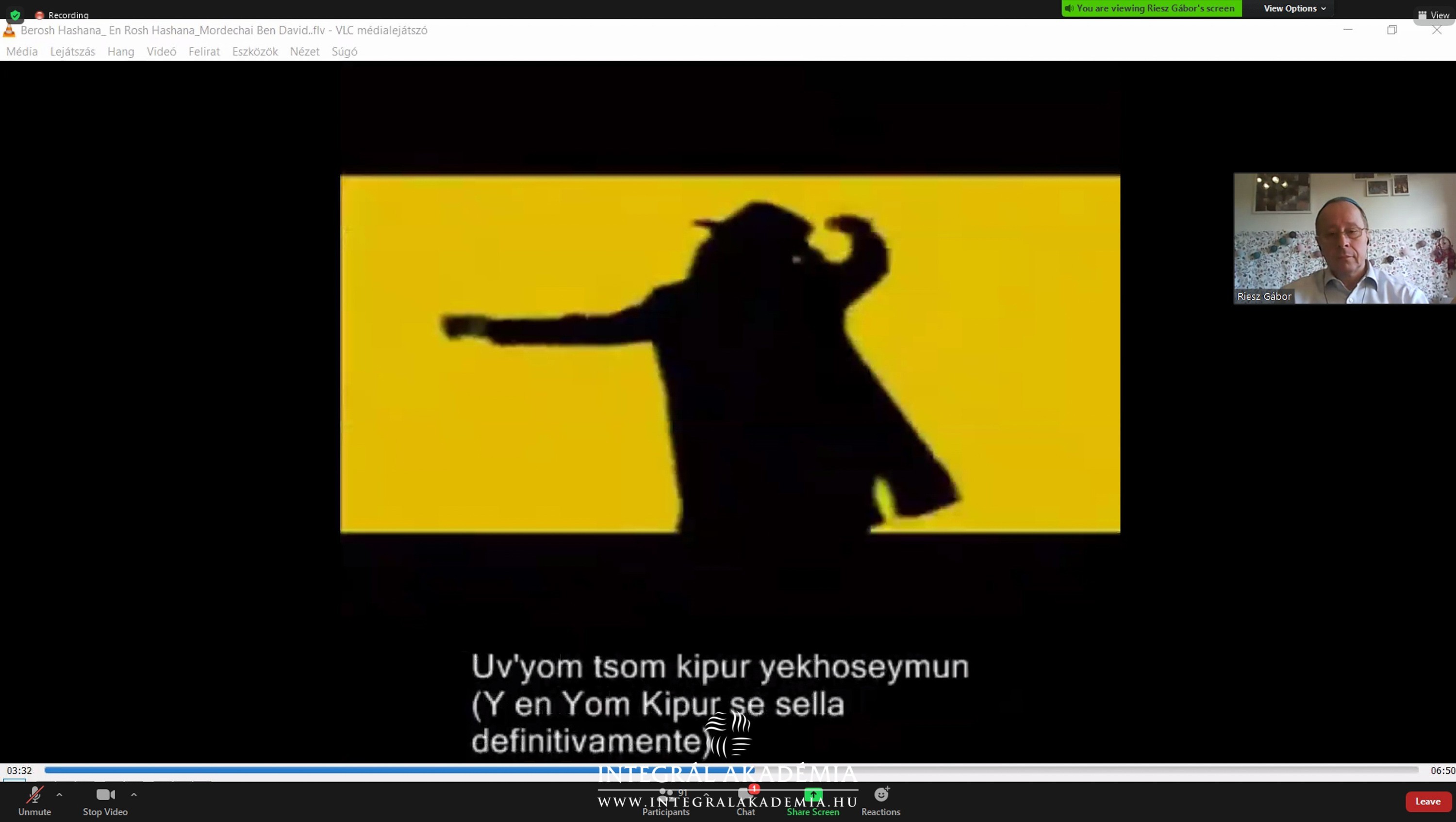Click the View layout button
1456x822 pixels.
click(1433, 15)
